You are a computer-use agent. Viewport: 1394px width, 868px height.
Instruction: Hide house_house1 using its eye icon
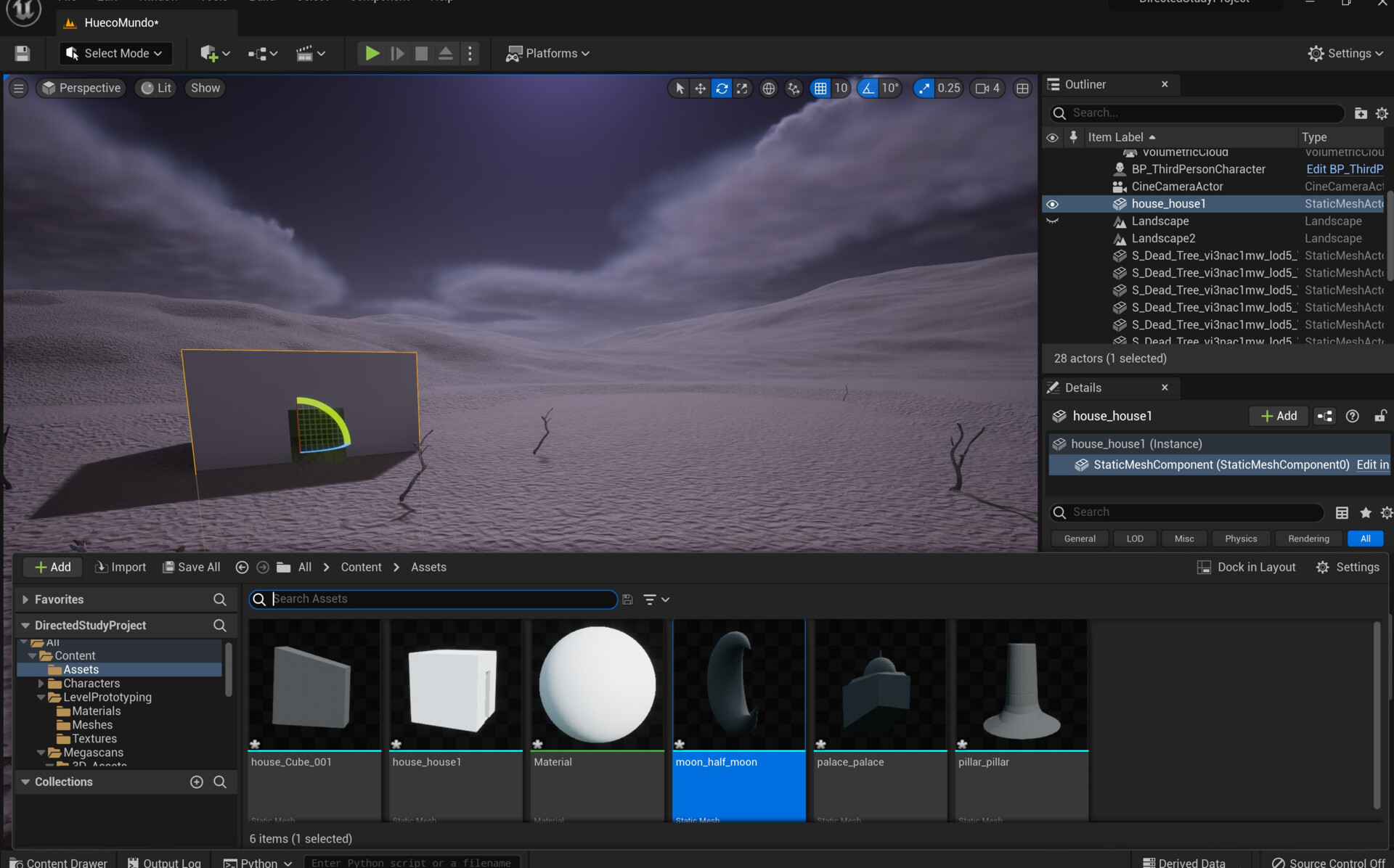coord(1052,204)
